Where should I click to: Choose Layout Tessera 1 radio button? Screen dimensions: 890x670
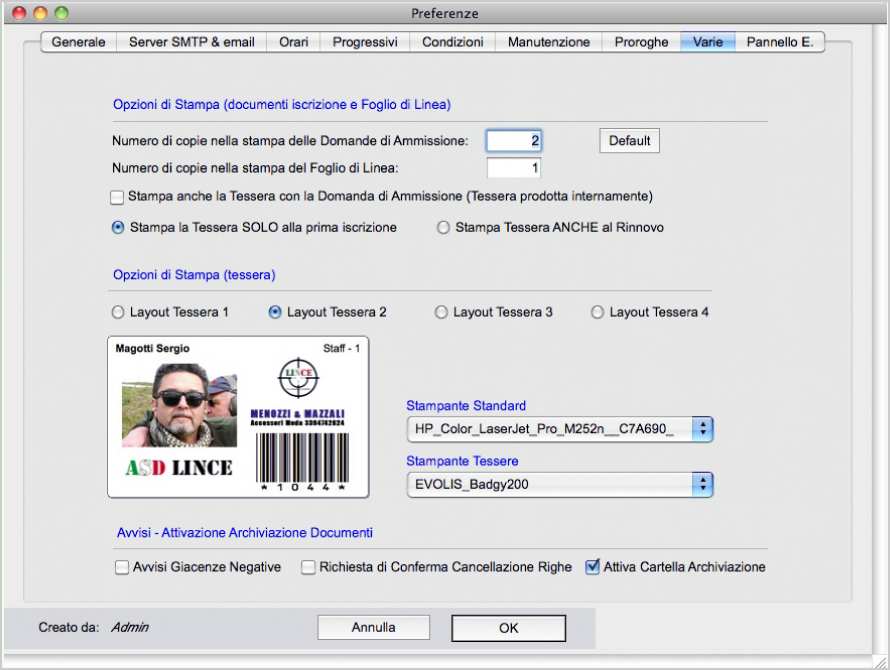118,312
